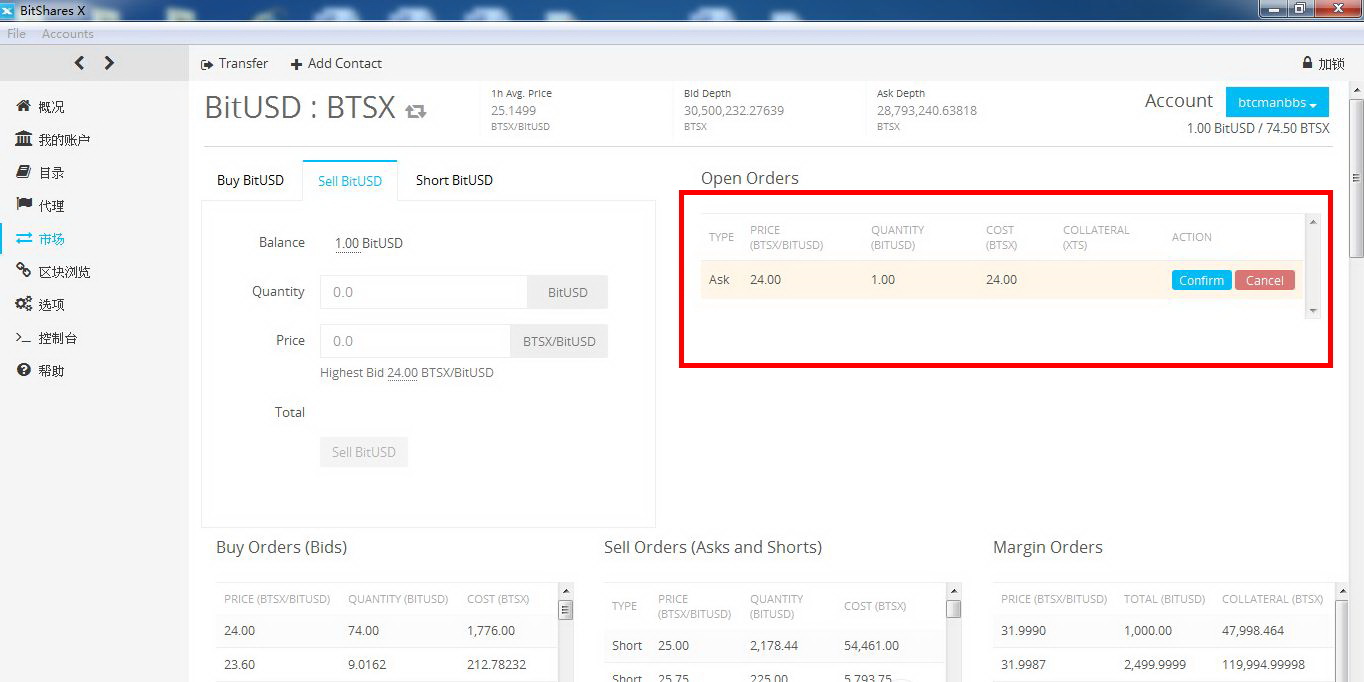Click the buy order row priced 23.60
1364x682 pixels.
pos(386,664)
